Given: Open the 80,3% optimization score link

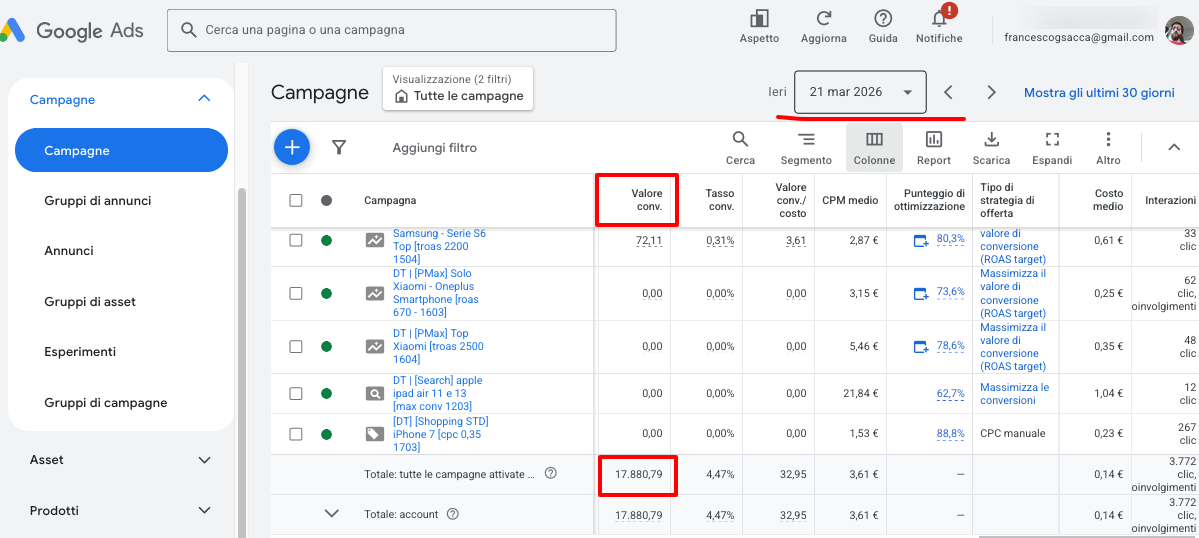Looking at the screenshot, I should 950,239.
